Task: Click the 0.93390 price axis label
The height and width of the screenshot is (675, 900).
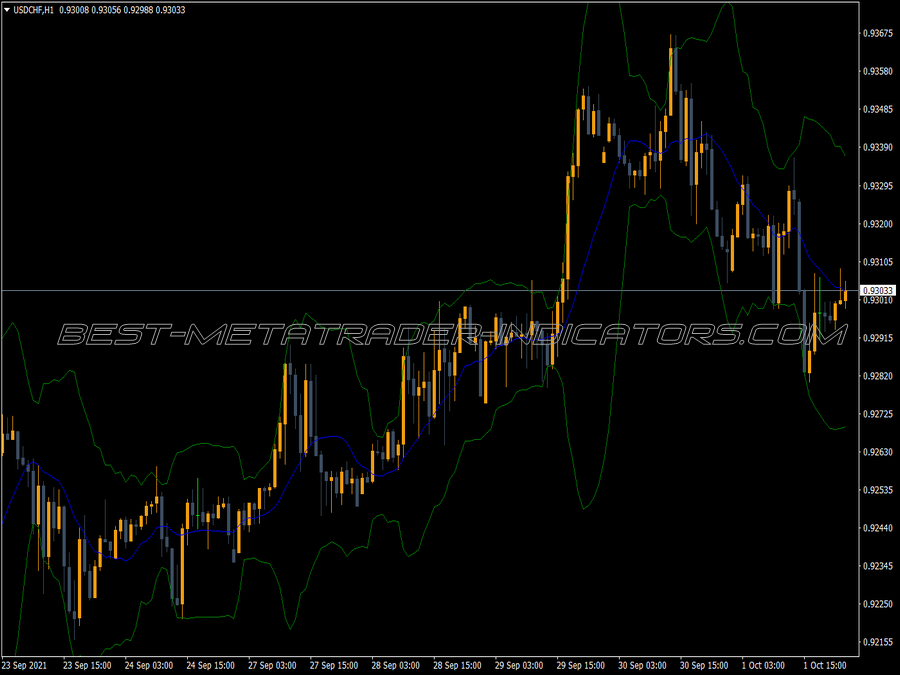Action: point(878,148)
